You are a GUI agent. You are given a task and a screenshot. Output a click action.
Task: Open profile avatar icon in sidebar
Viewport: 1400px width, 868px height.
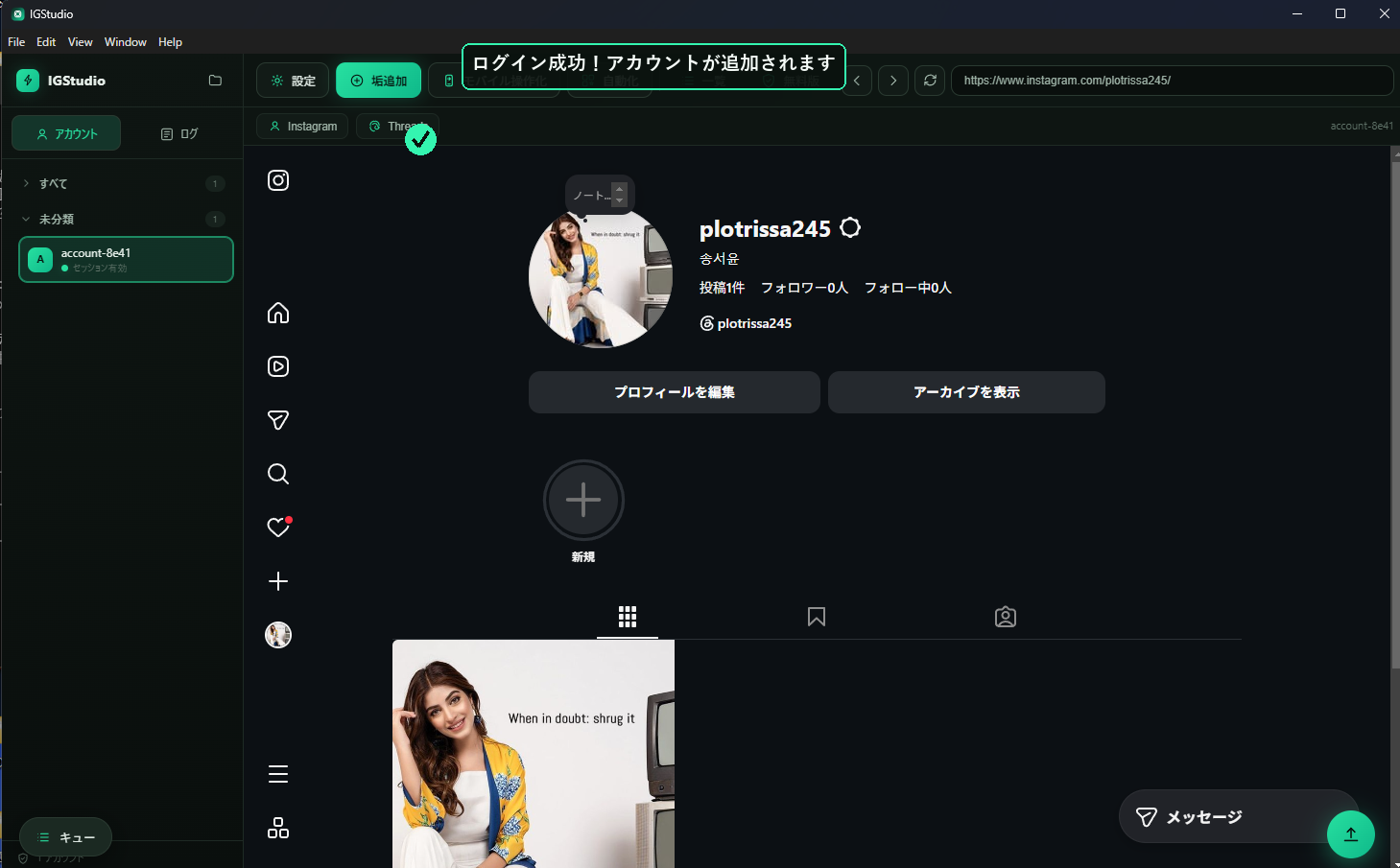278,635
